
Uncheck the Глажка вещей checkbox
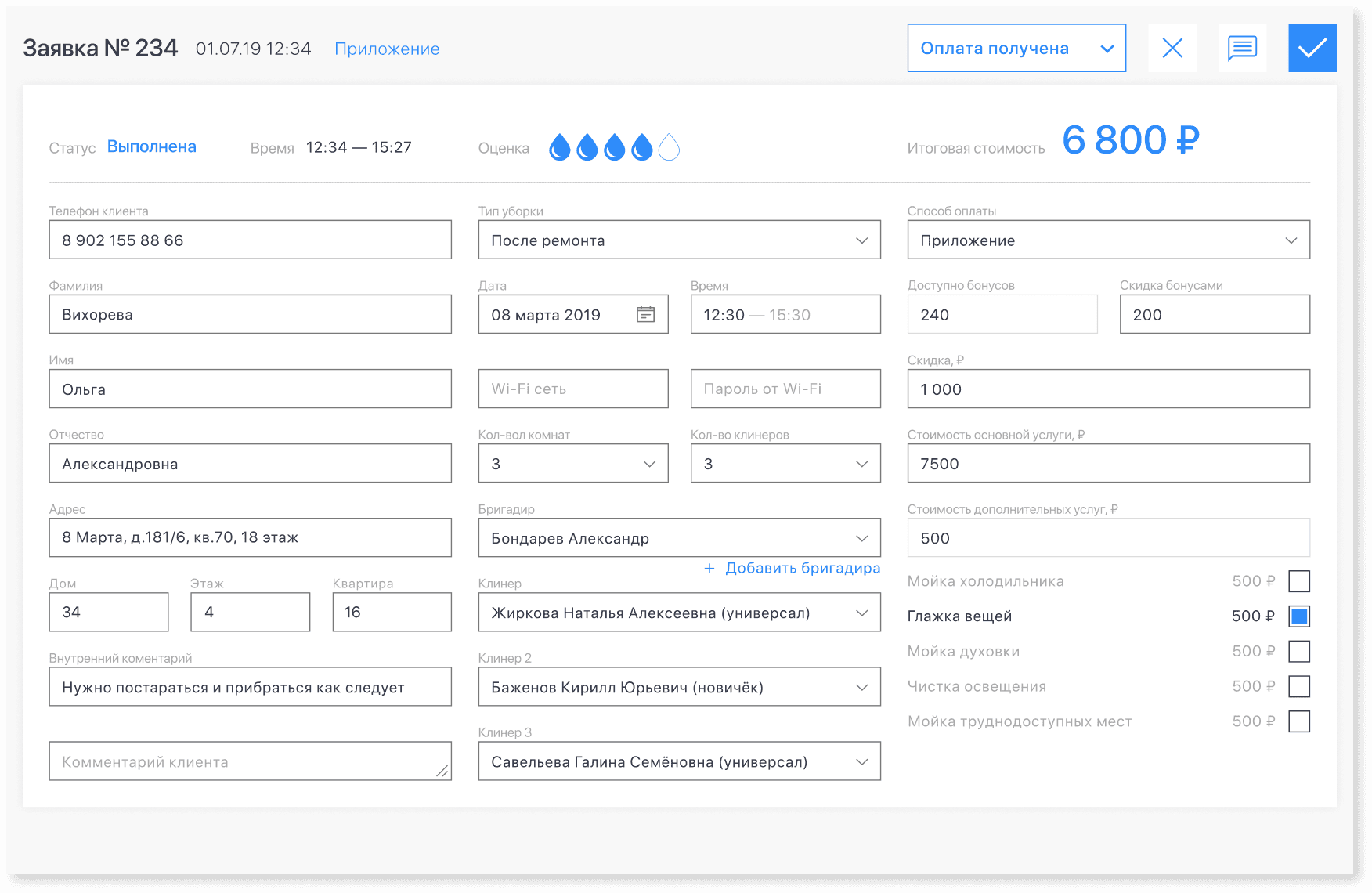pos(1298,616)
